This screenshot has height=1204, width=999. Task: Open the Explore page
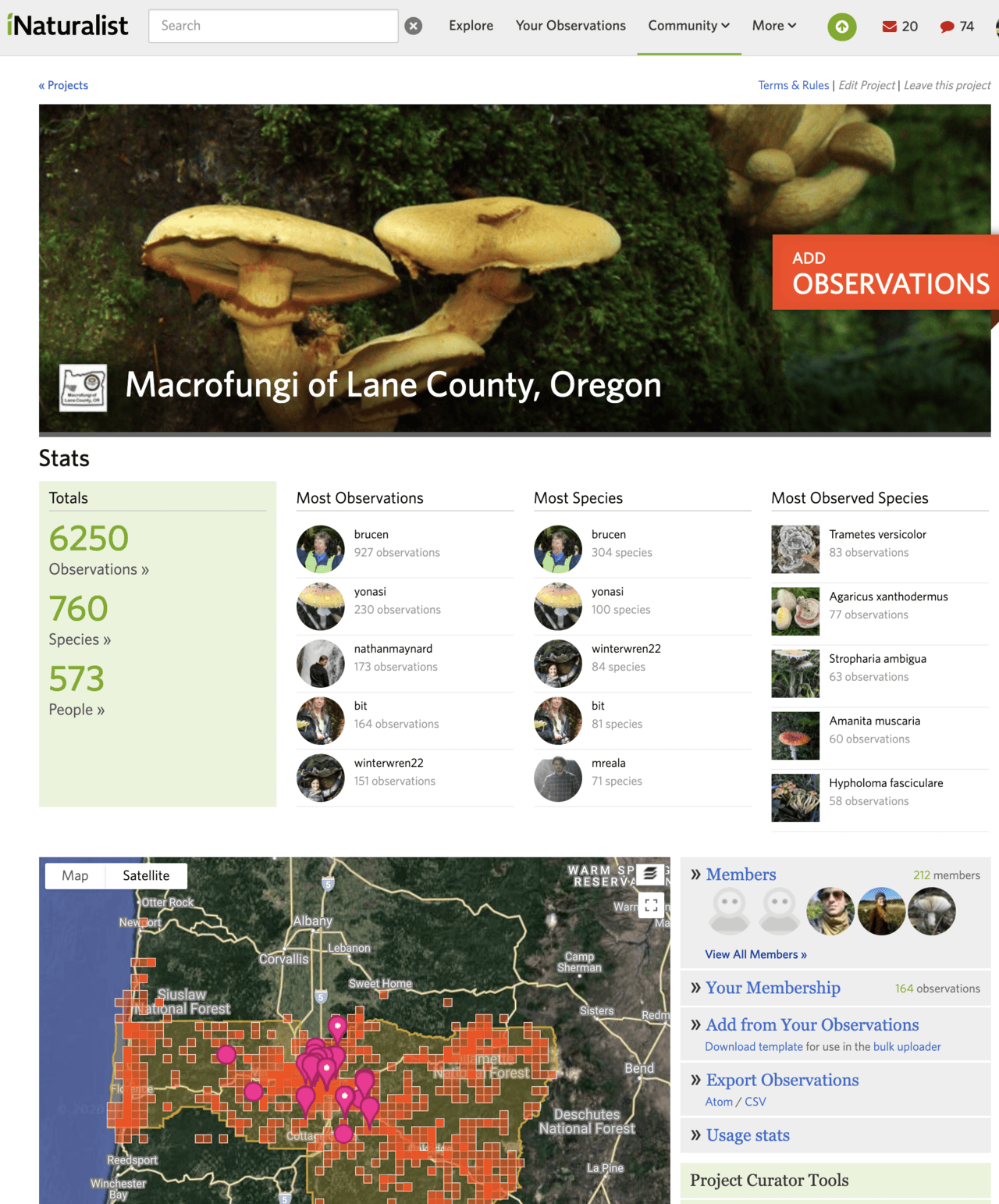471,26
